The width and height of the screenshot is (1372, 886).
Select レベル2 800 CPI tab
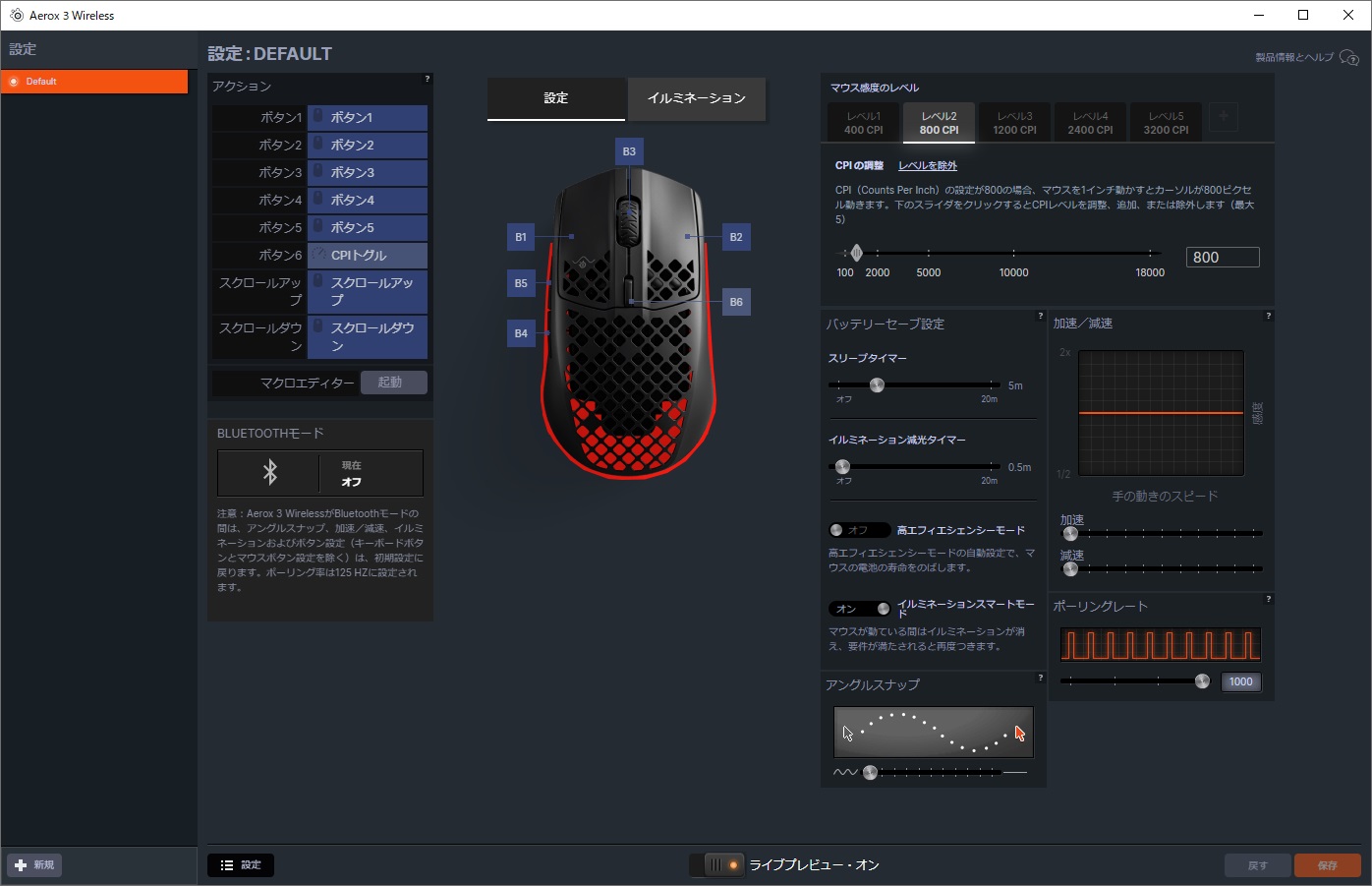click(939, 123)
